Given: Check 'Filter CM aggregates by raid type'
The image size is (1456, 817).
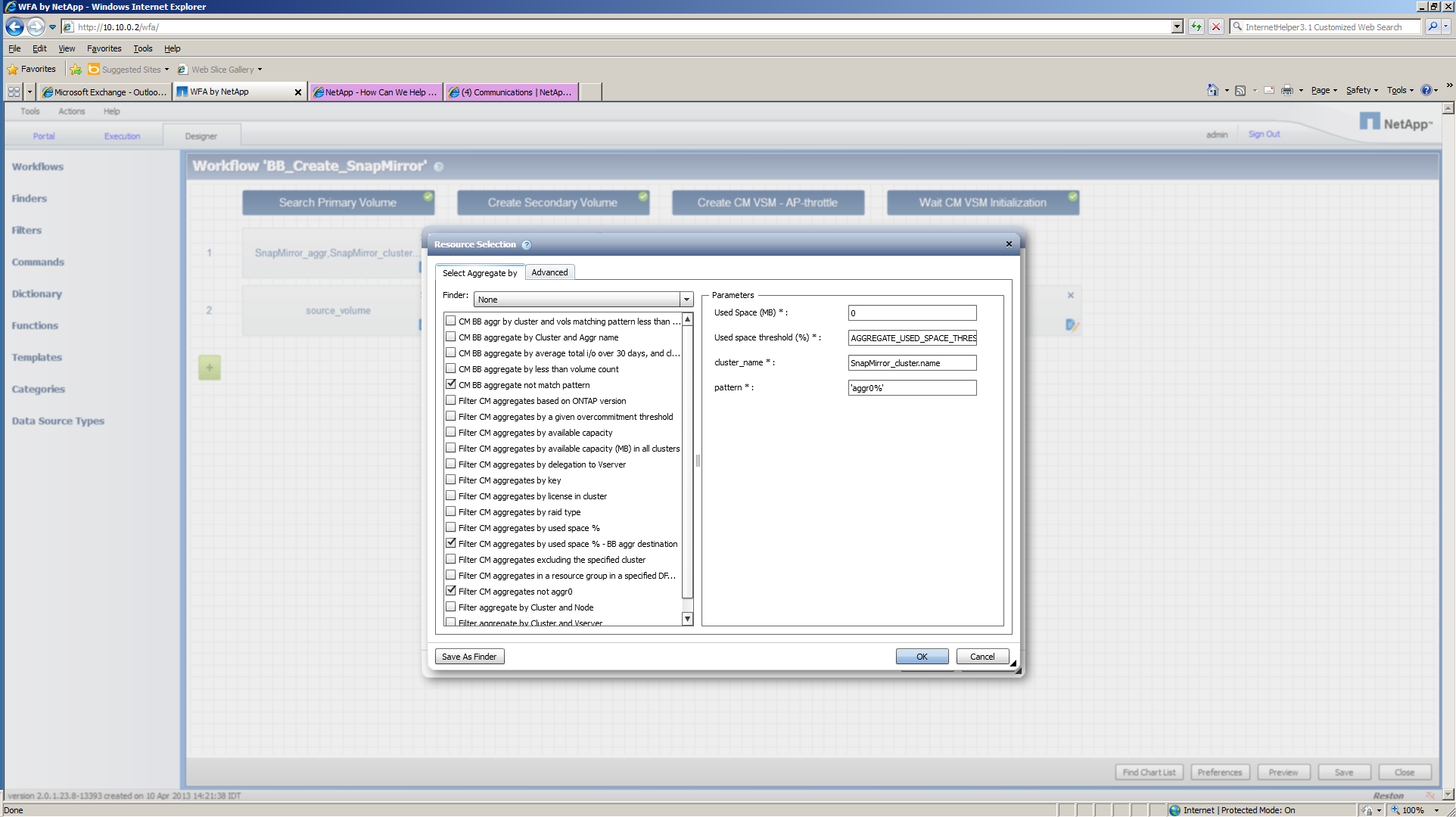Looking at the screenshot, I should [x=451, y=511].
